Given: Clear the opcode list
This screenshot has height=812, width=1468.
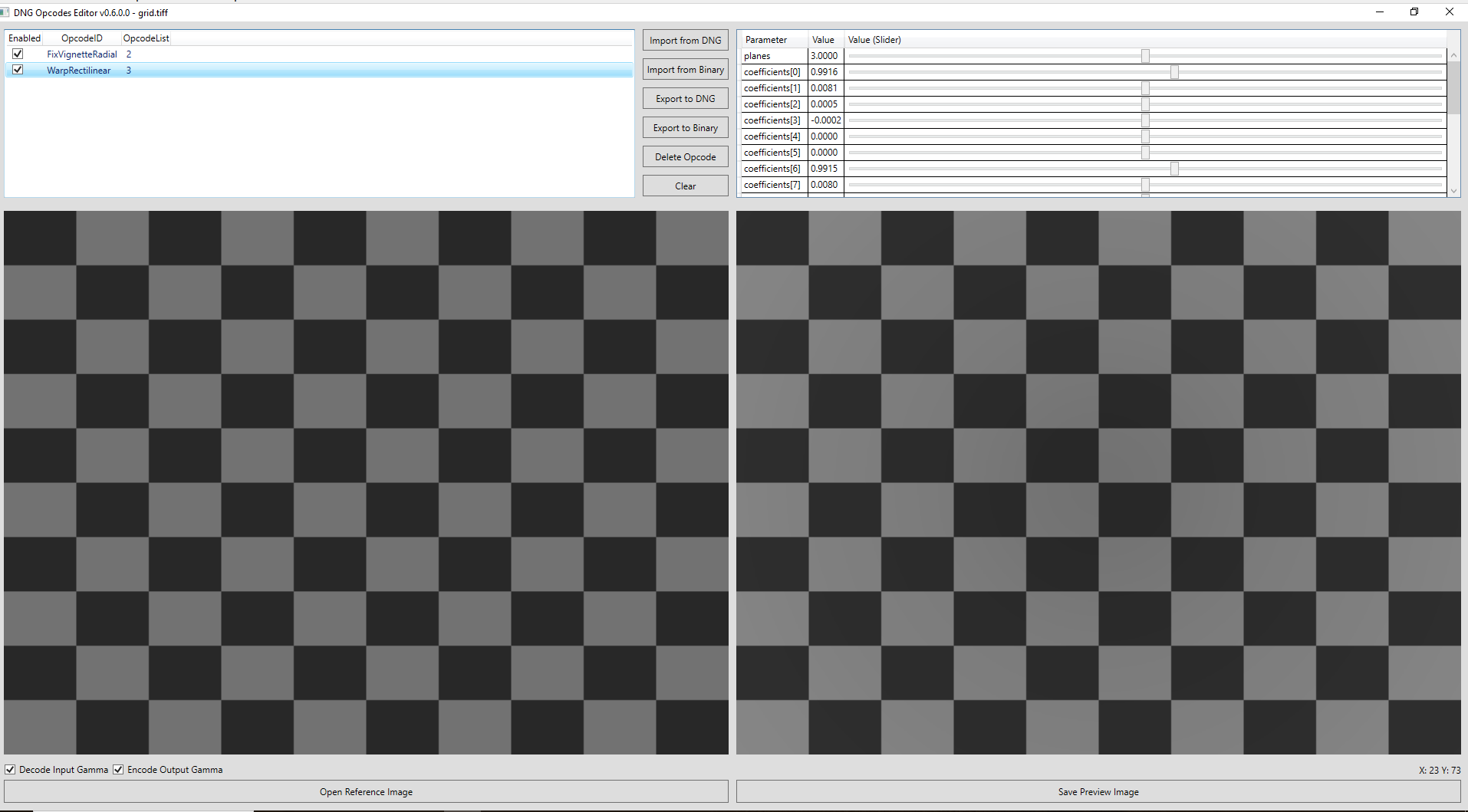Looking at the screenshot, I should coord(685,186).
